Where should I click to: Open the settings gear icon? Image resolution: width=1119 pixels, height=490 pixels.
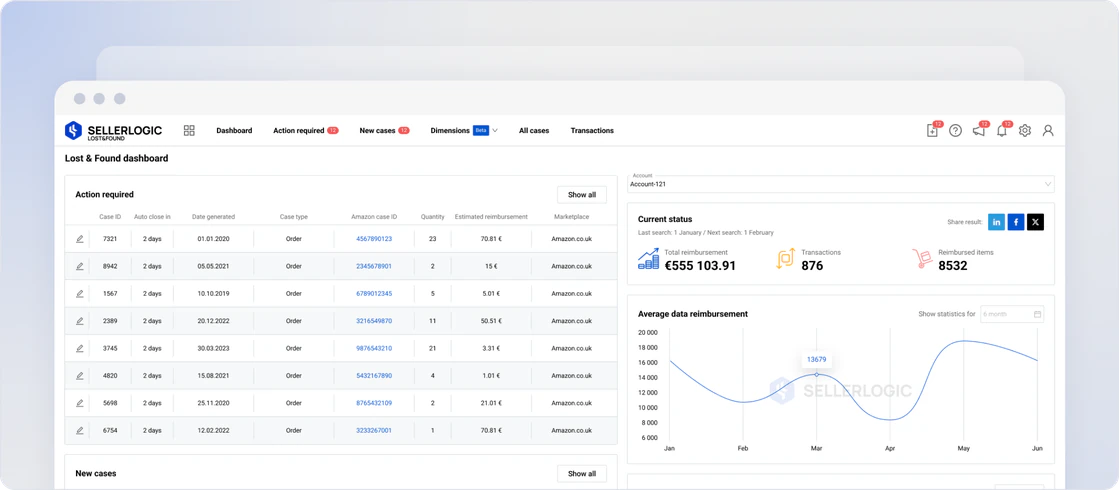pos(1025,131)
